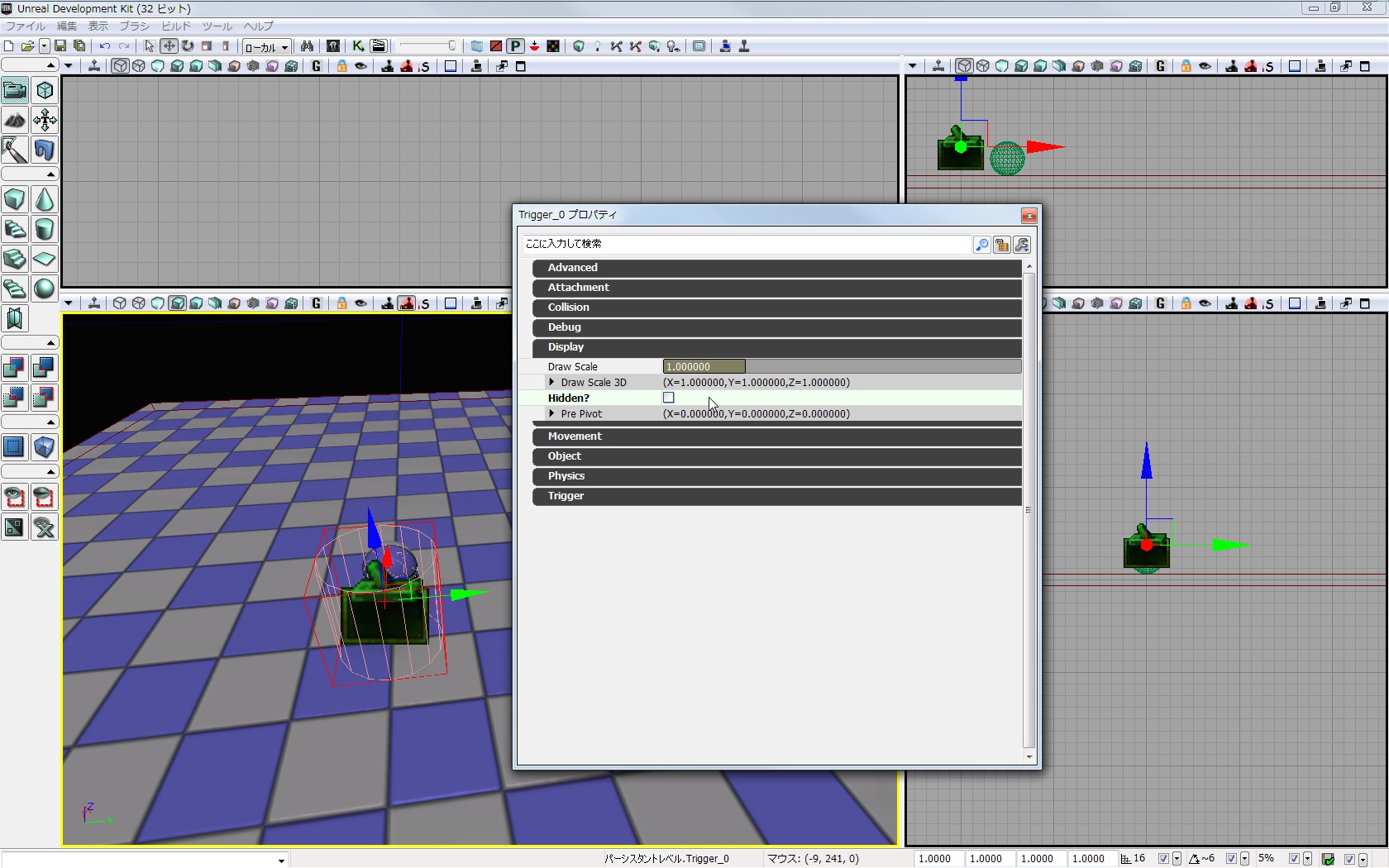The image size is (1389, 868).
Task: Expand the Draw Scale 3D property
Action: click(x=551, y=382)
